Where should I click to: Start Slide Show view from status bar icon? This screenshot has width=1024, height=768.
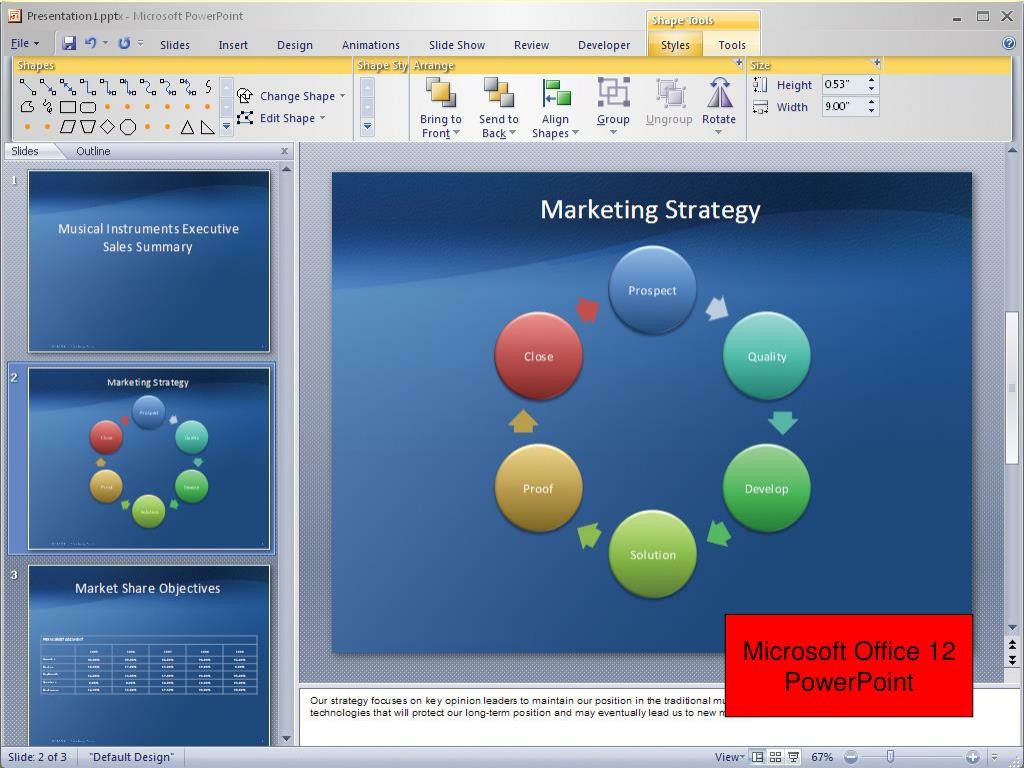click(793, 757)
